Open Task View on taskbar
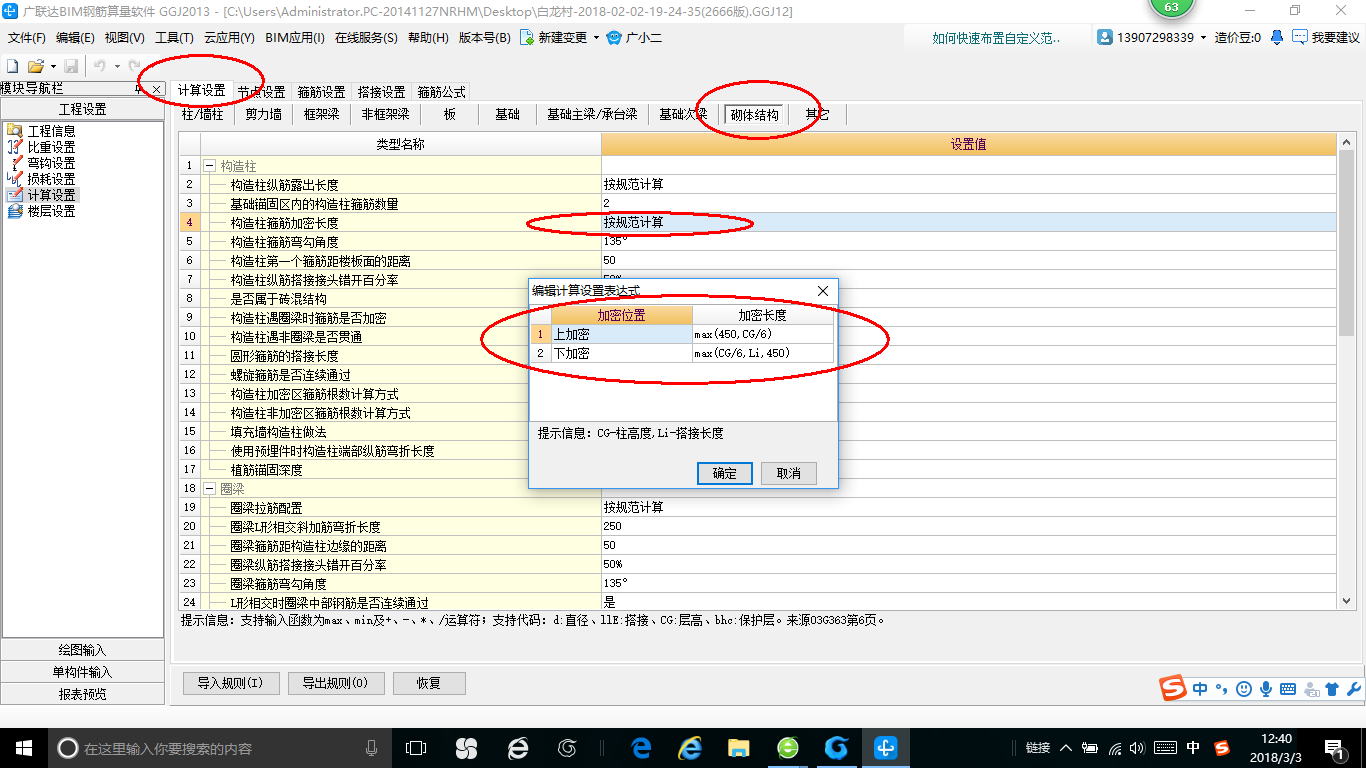This screenshot has width=1366, height=768. (416, 747)
